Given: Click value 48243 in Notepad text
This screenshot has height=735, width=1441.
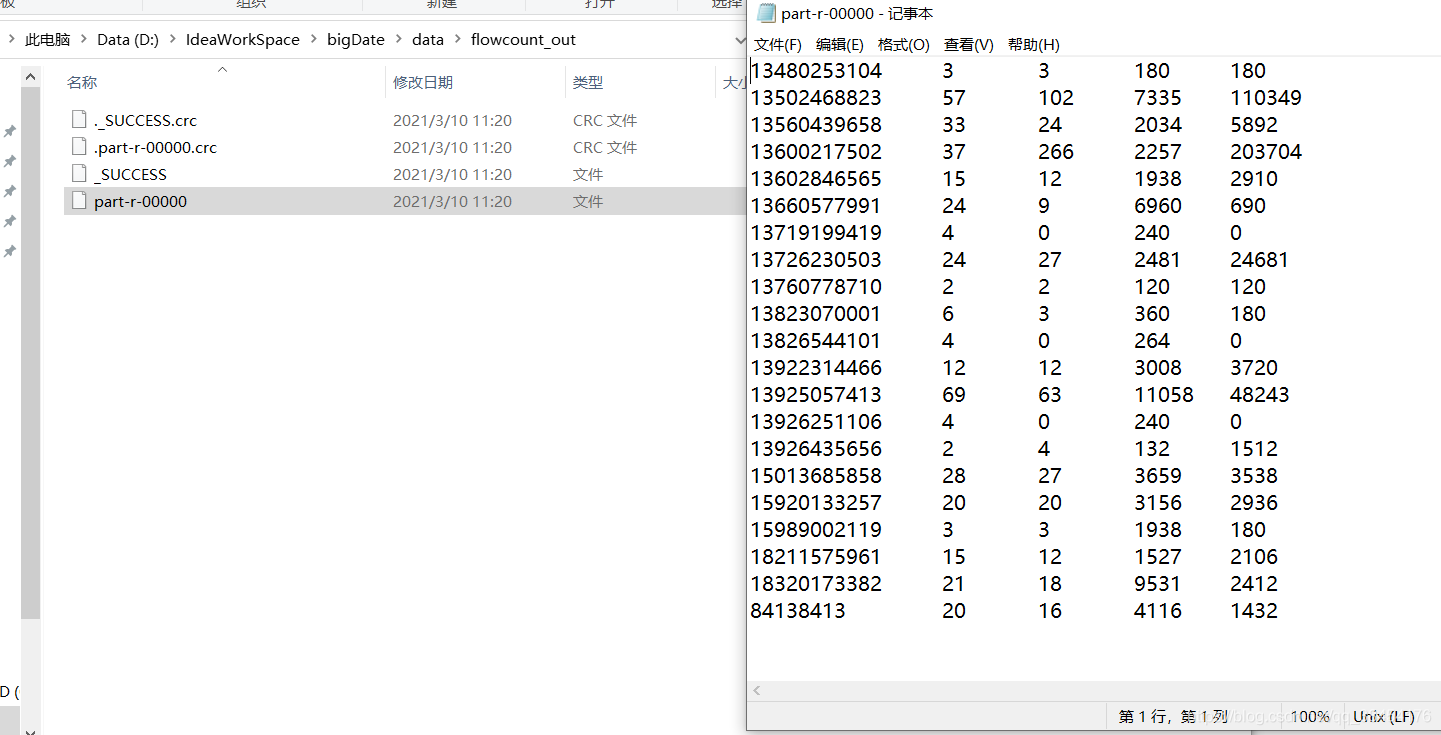Looking at the screenshot, I should (x=1260, y=395).
